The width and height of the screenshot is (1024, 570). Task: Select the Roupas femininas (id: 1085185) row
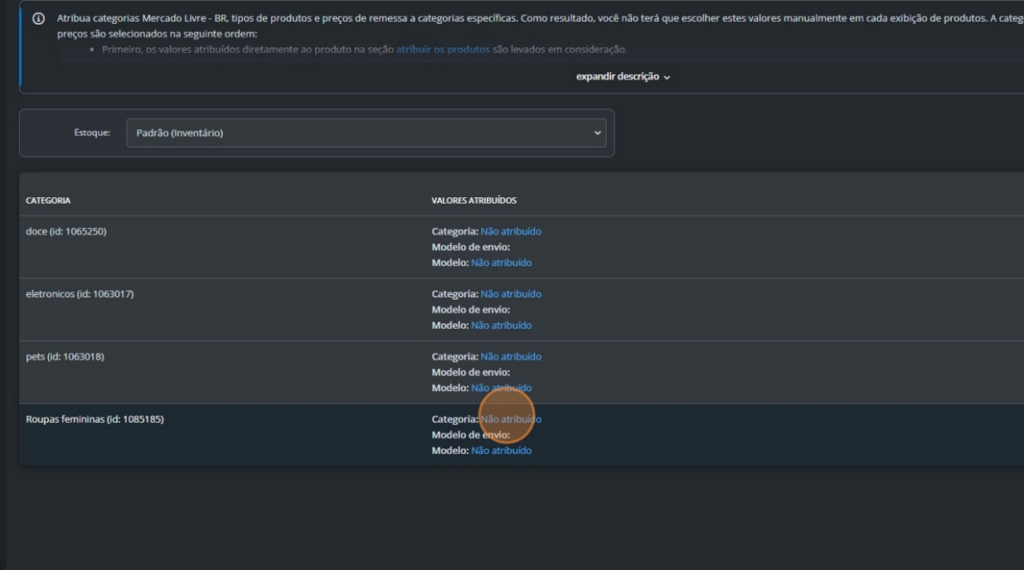(94, 419)
